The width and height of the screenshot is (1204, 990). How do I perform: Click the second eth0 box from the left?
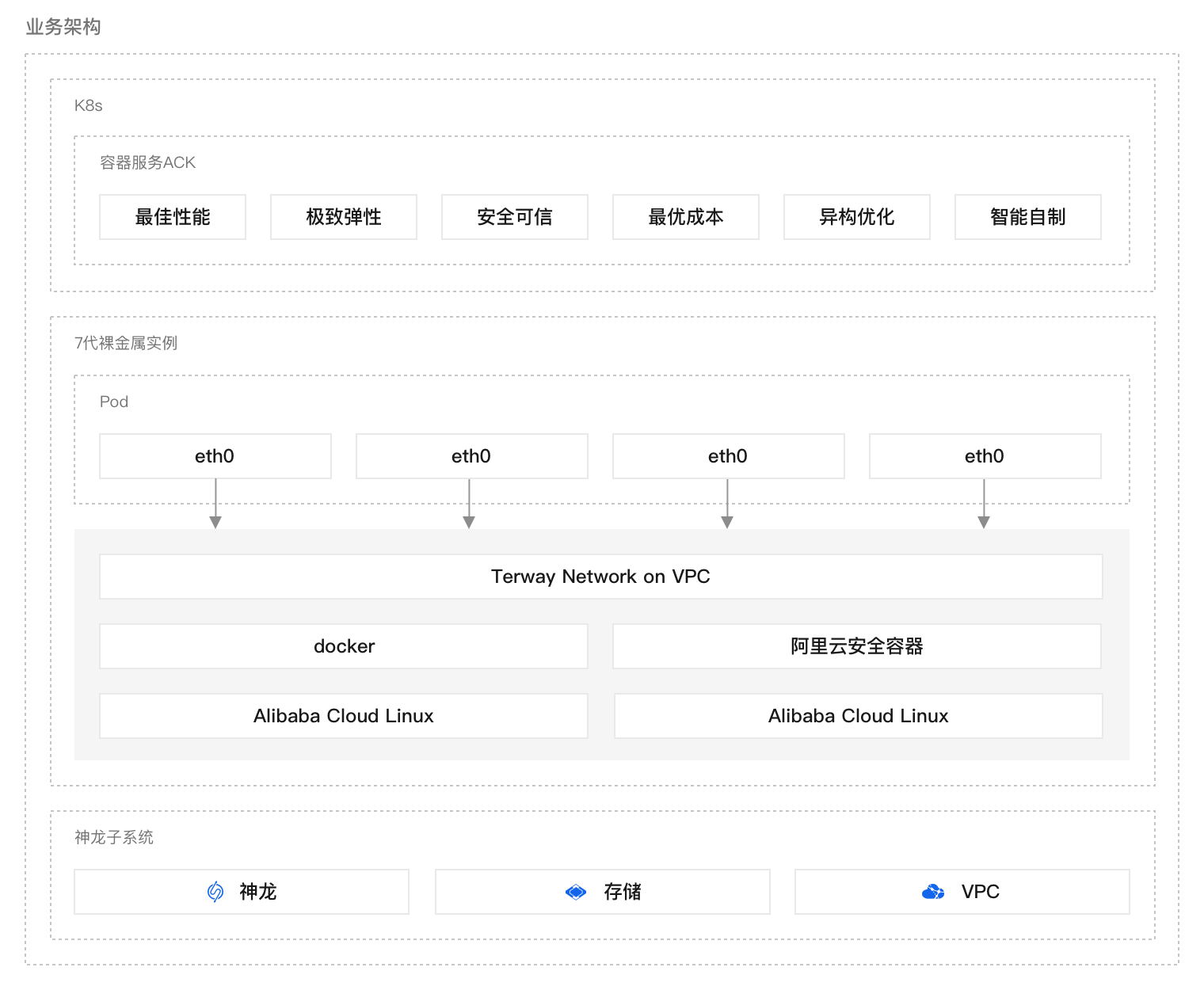(472, 456)
